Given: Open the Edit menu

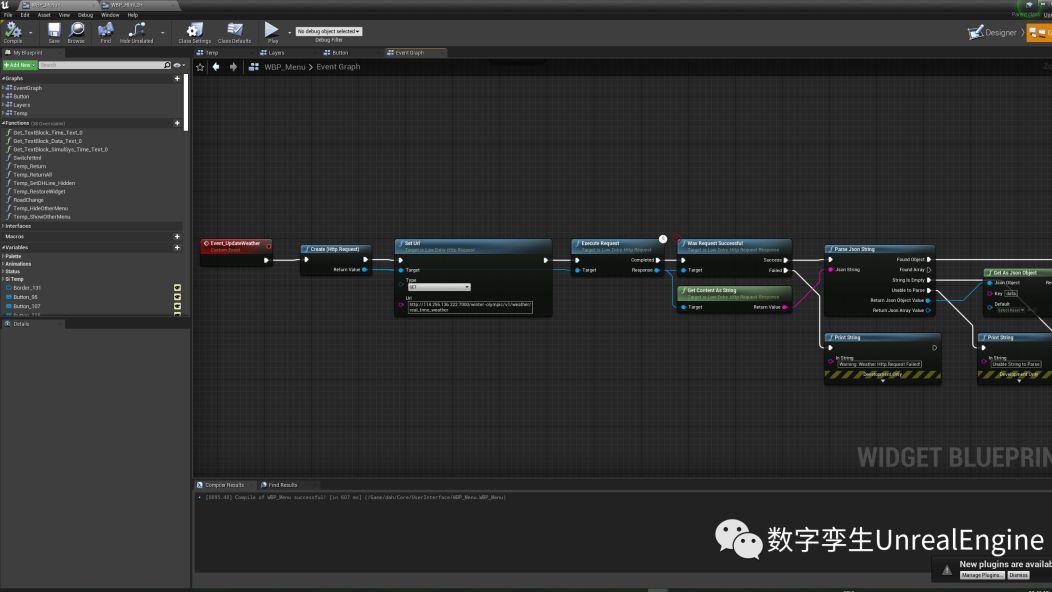Looking at the screenshot, I should tap(25, 15).
